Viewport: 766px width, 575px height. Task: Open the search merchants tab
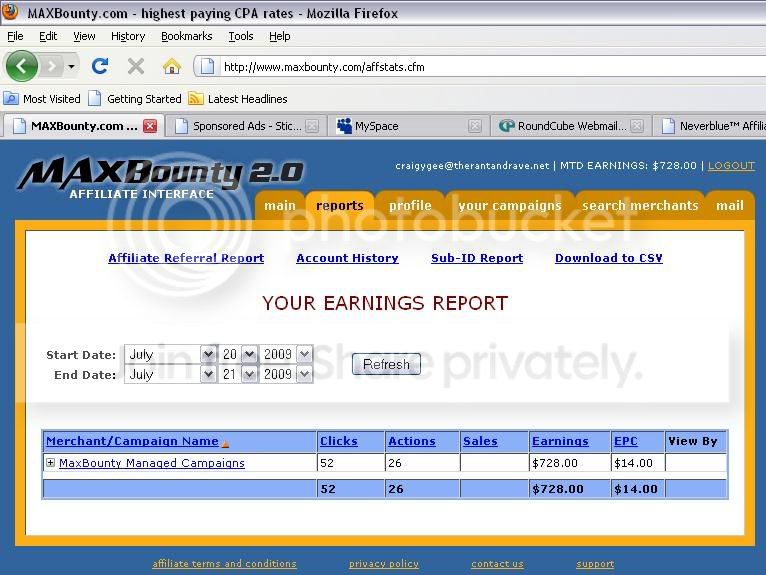[x=640, y=206]
